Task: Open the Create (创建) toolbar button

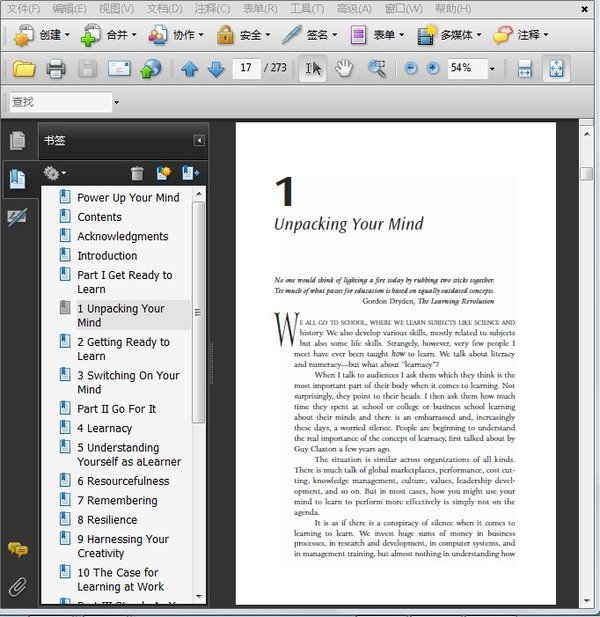Action: pyautogui.click(x=41, y=35)
